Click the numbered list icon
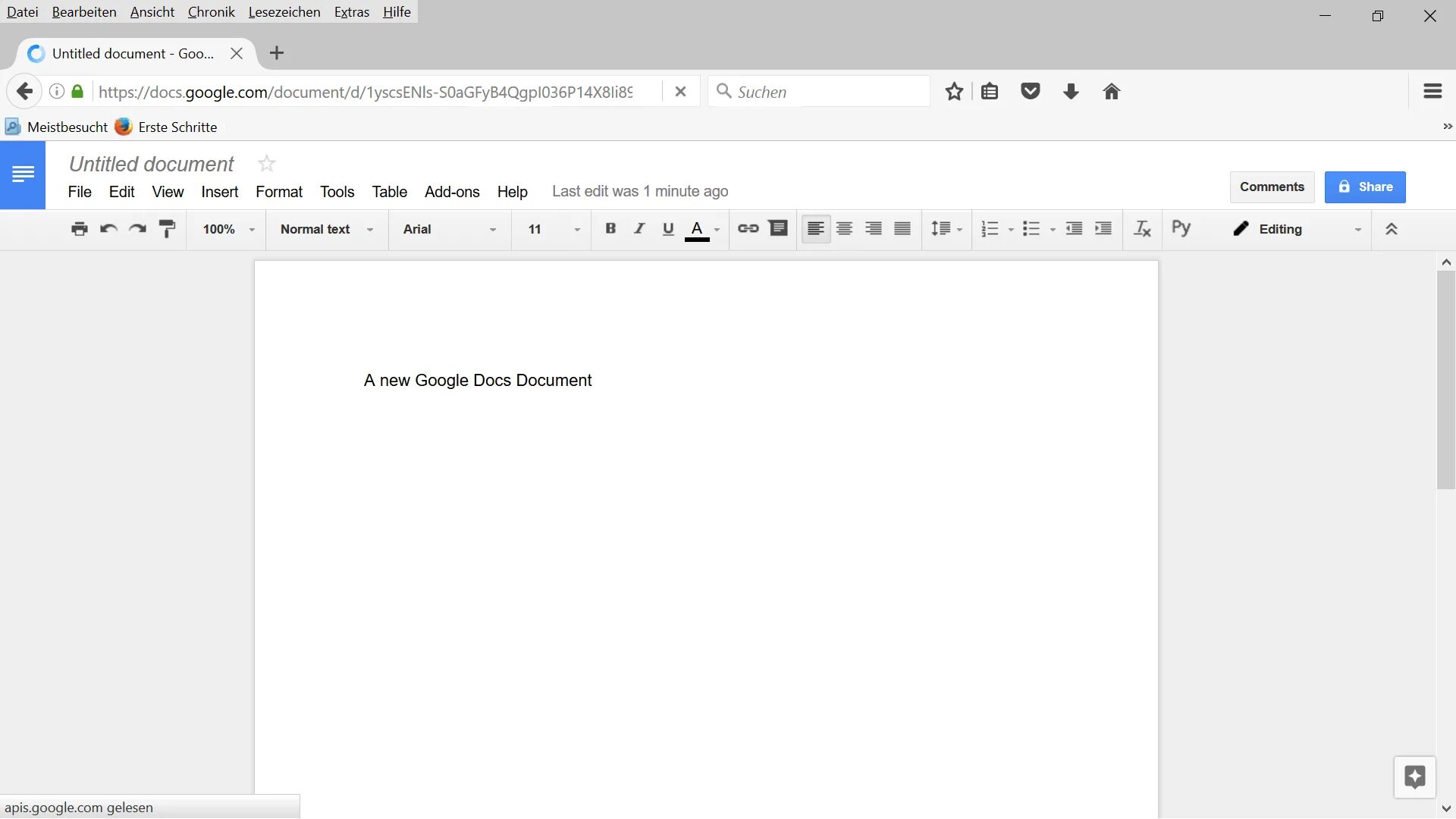The height and width of the screenshot is (819, 1456). coord(989,229)
